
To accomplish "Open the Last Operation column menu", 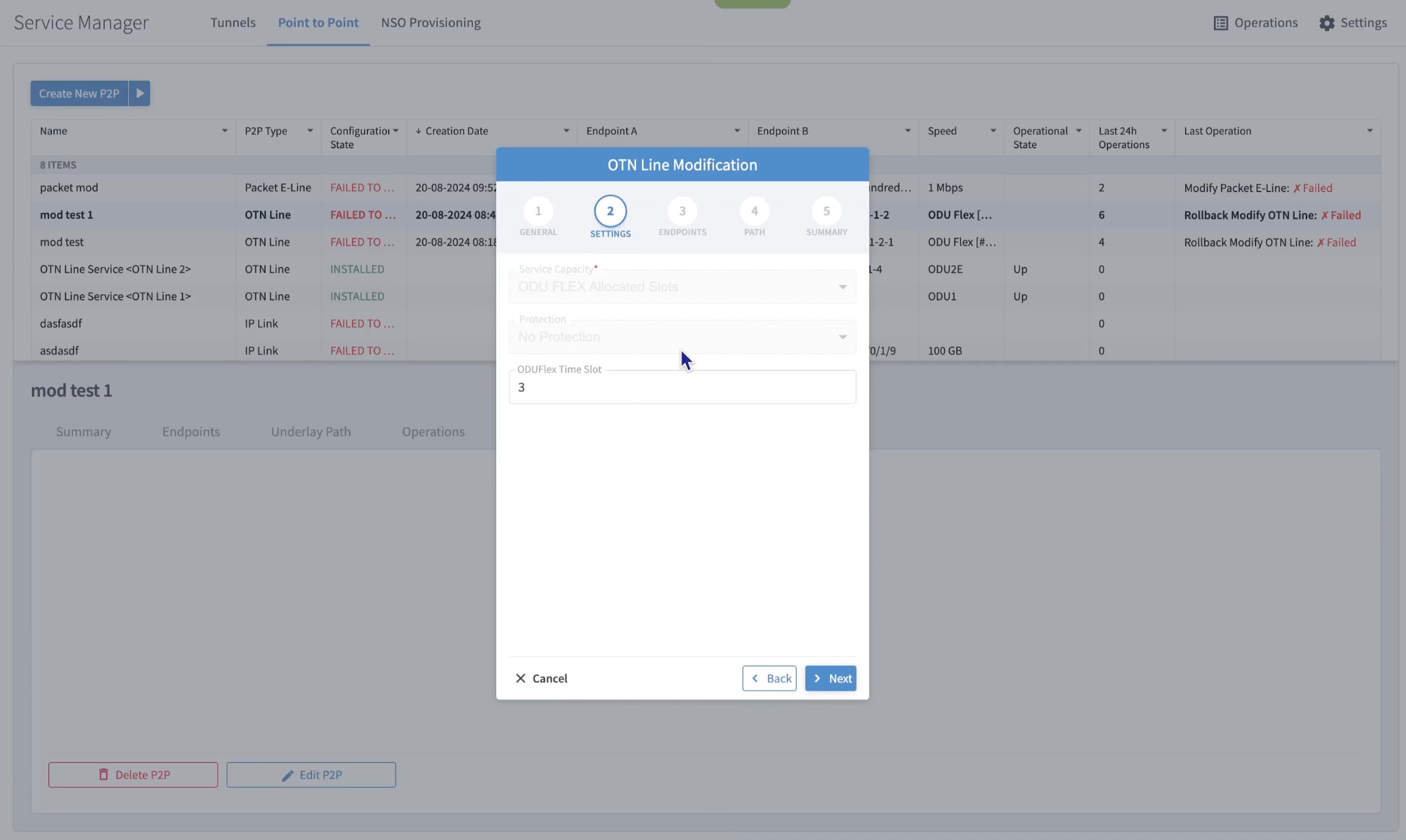I will tap(1370, 130).
